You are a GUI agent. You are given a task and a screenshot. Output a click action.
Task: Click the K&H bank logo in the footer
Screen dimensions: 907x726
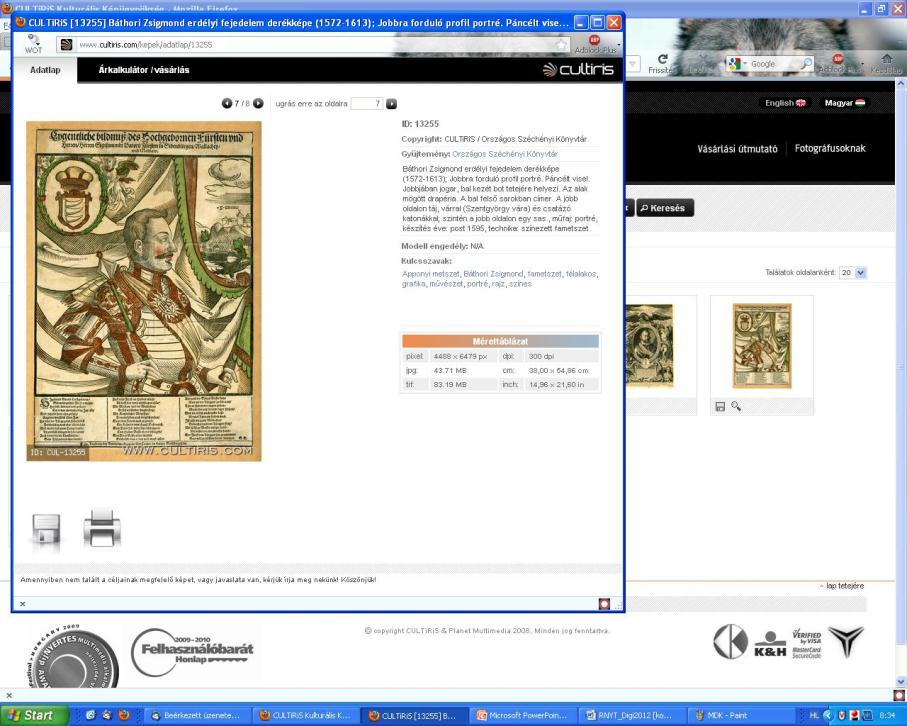pos(770,644)
